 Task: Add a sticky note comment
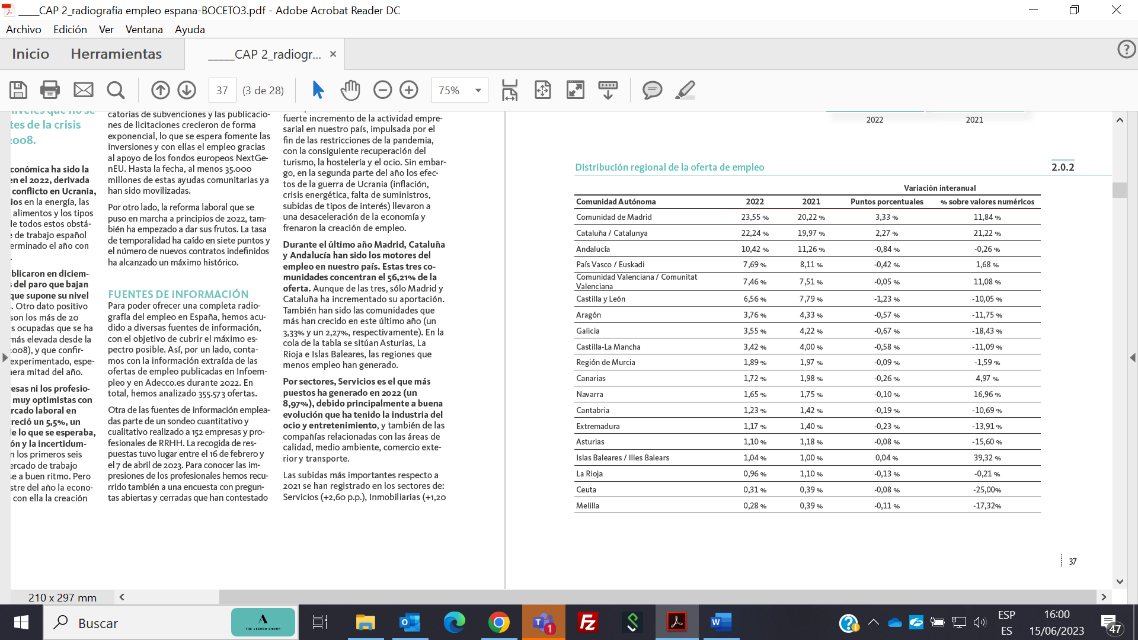click(x=652, y=90)
